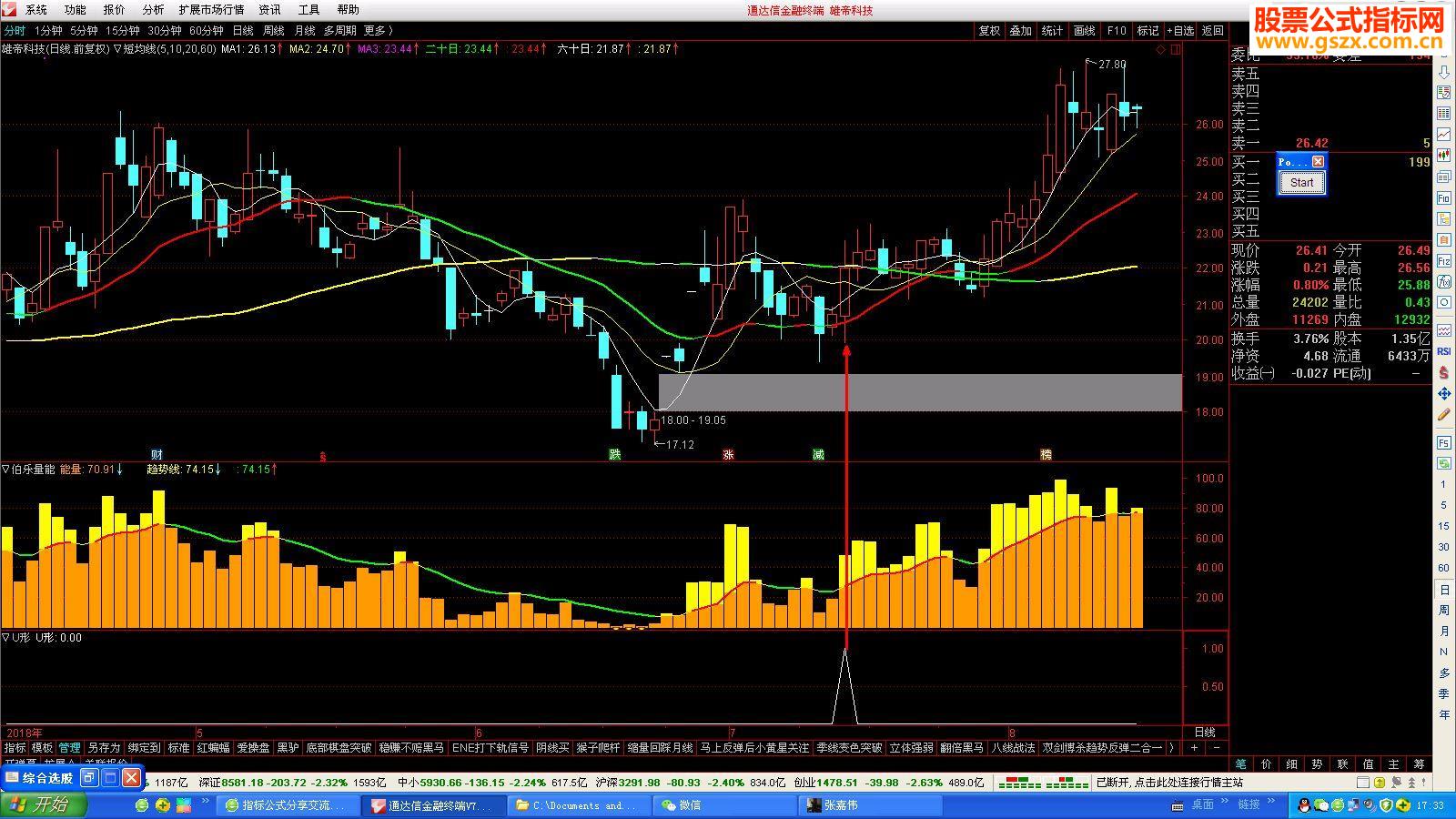
Task: Open the 功能 menu
Action: coord(76,10)
